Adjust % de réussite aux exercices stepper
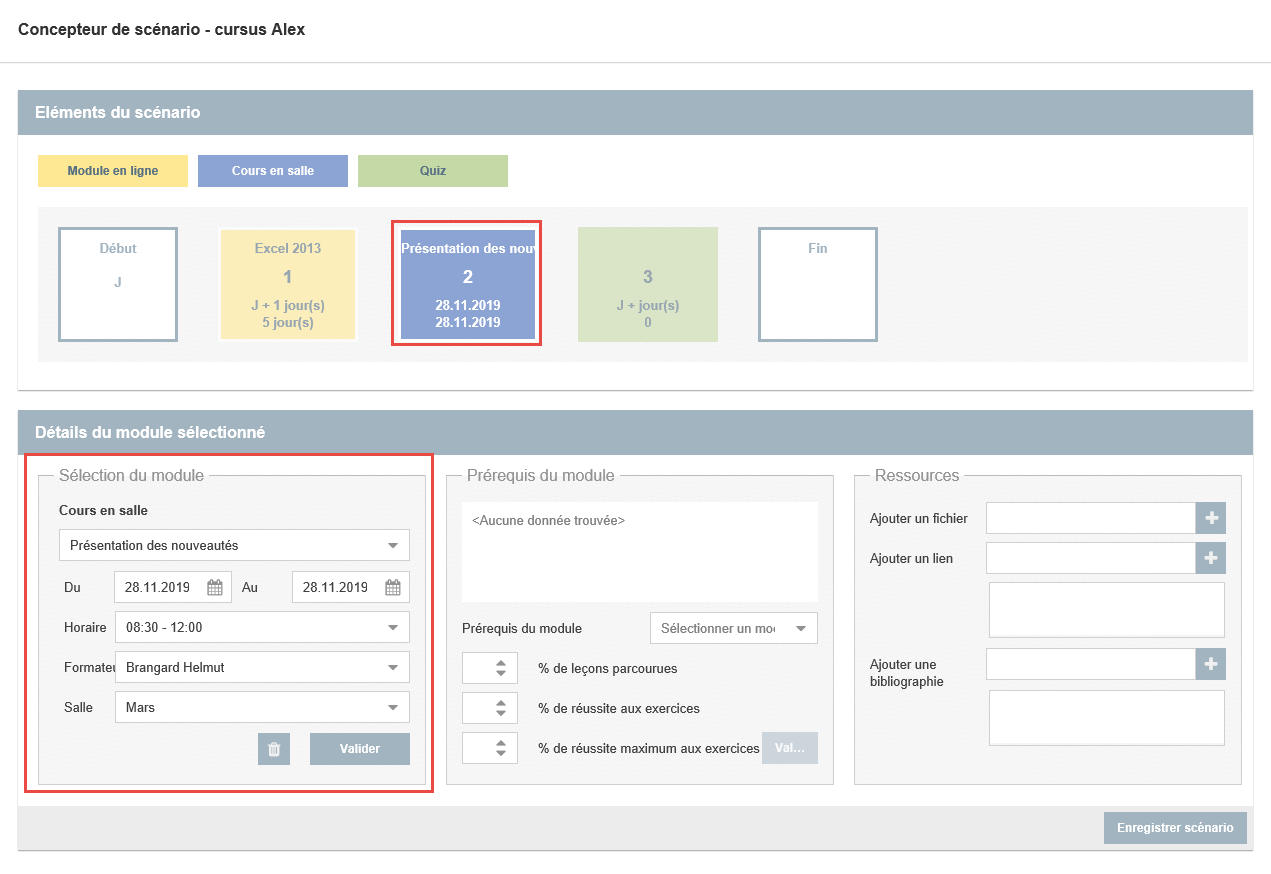 click(501, 708)
